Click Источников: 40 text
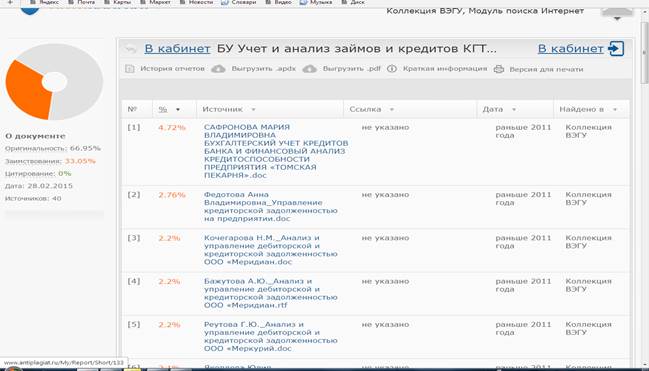649x371 pixels. click(33, 199)
